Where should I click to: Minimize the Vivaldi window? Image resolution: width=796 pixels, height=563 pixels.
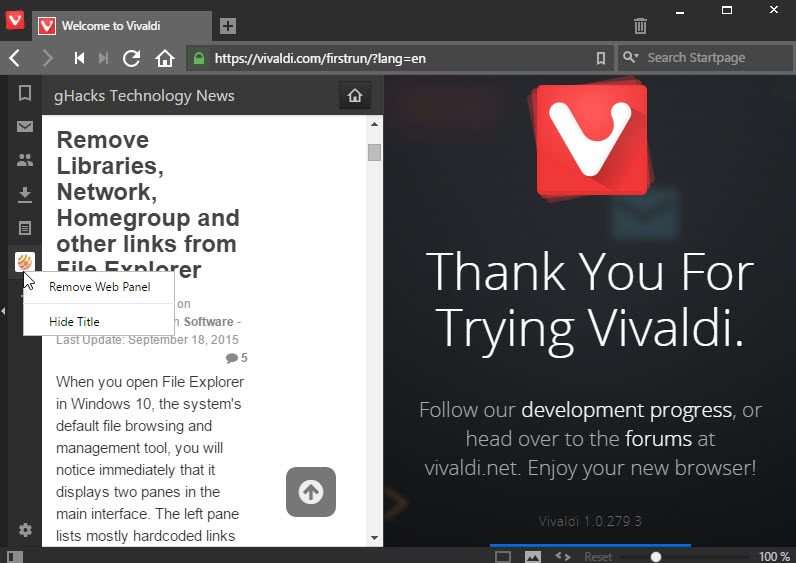pos(680,11)
